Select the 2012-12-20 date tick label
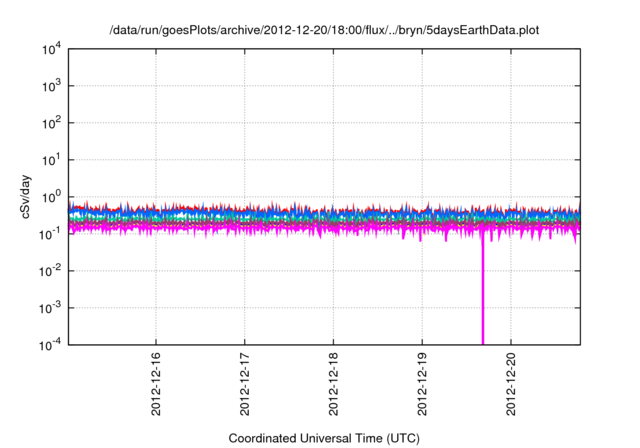Image resolution: width=640 pixels, height=448 pixels. [x=511, y=384]
